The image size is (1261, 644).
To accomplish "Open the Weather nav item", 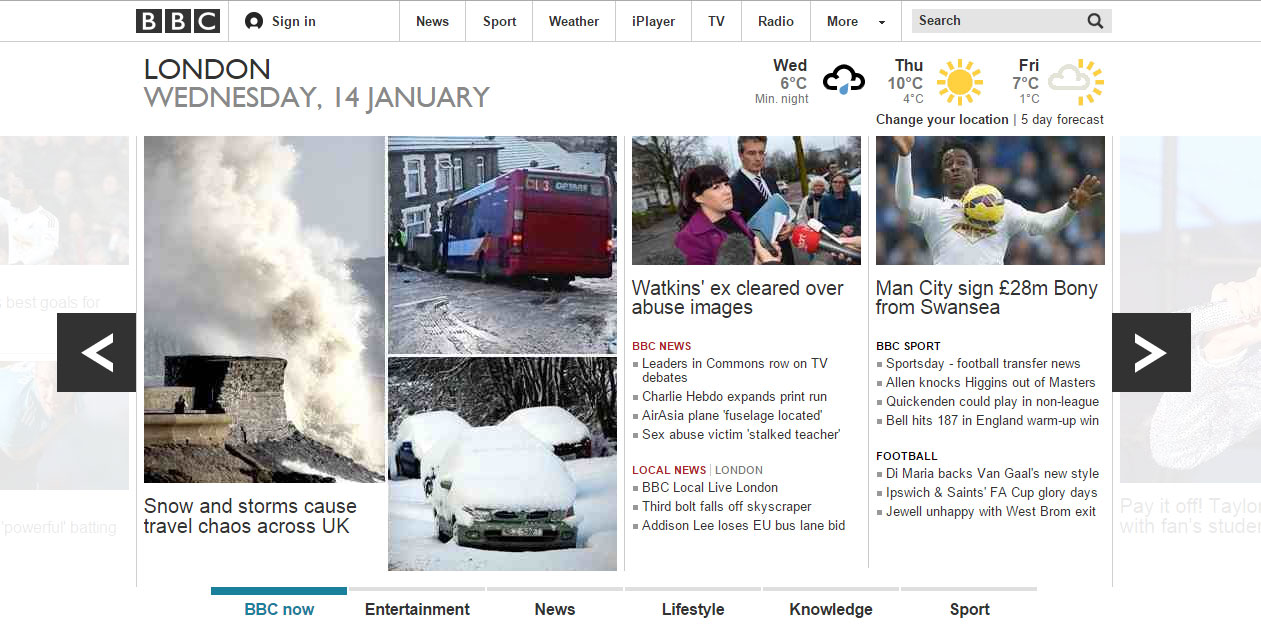I will (574, 21).
